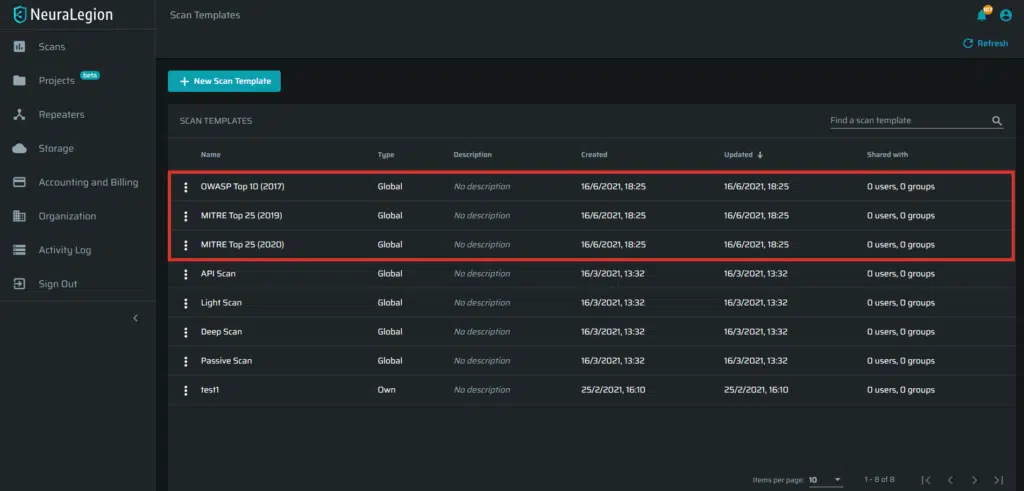Open actions menu for MITRE Top 25 (2020)
Viewport: 1024px width, 491px height.
tap(185, 245)
